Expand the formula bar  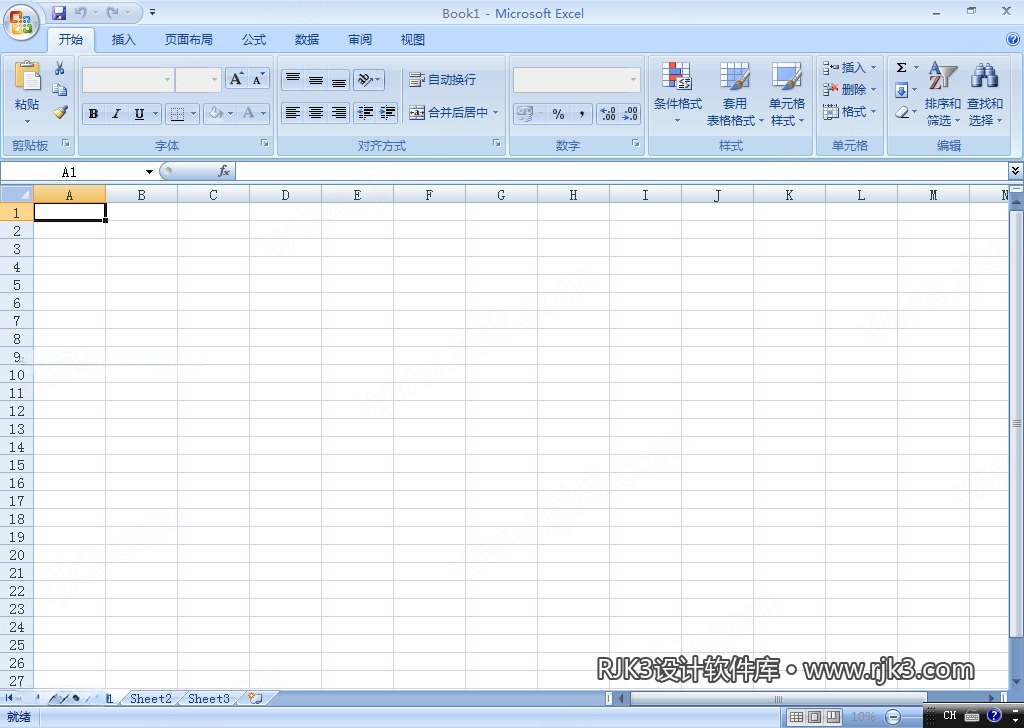coord(1016,171)
